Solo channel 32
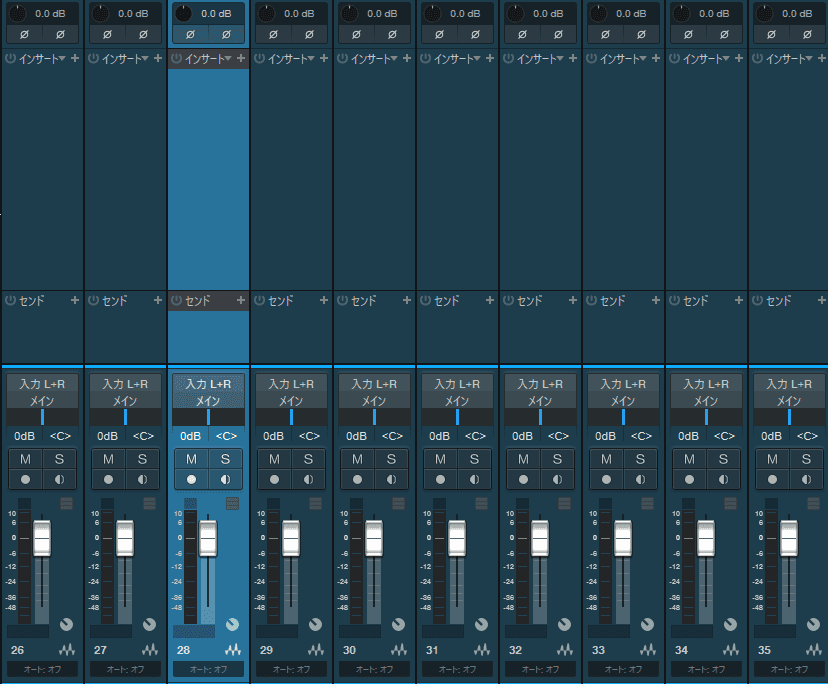This screenshot has height=684, width=828. click(557, 459)
